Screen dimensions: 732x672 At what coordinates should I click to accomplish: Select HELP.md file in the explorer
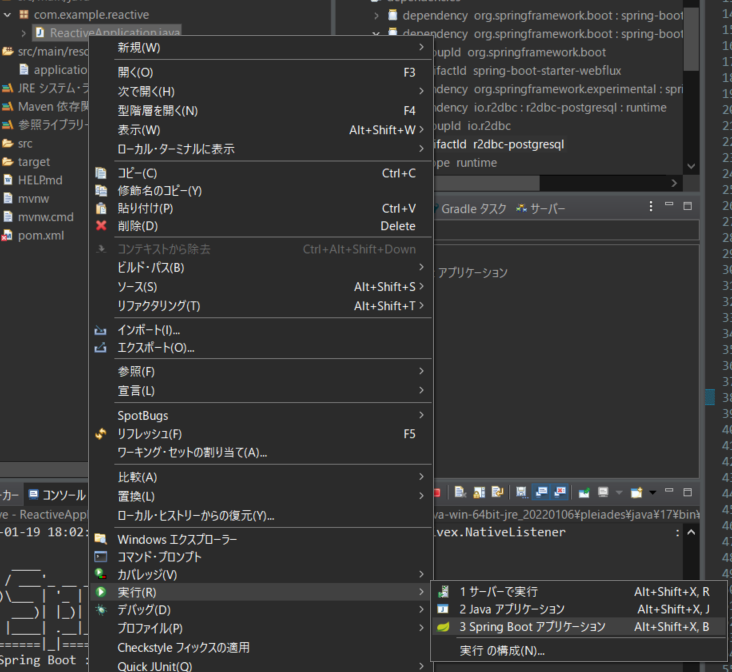click(40, 180)
